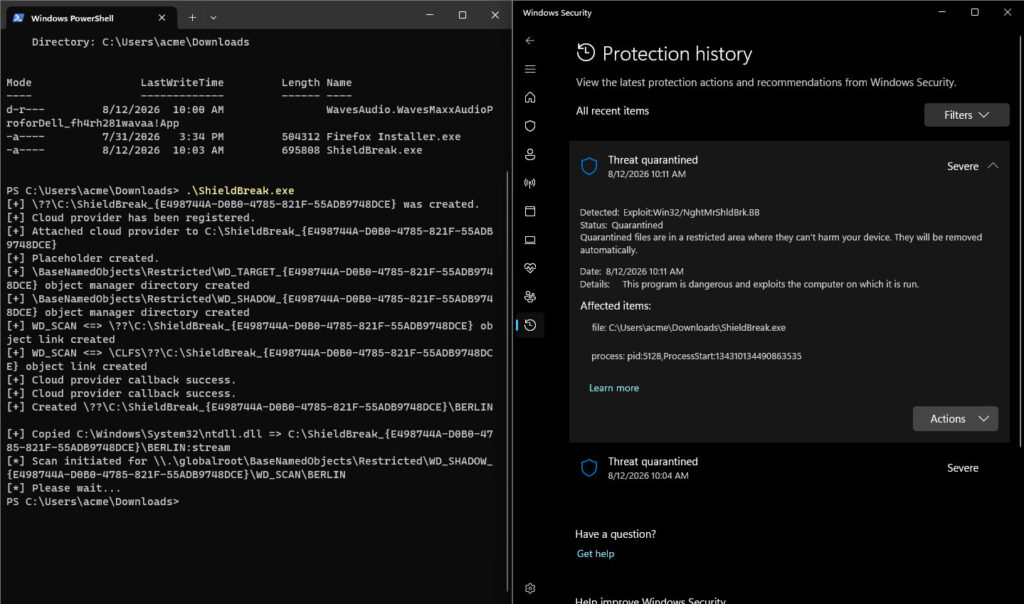
Task: Click ShieldBreak.exe in directory listing
Action: [x=374, y=150]
